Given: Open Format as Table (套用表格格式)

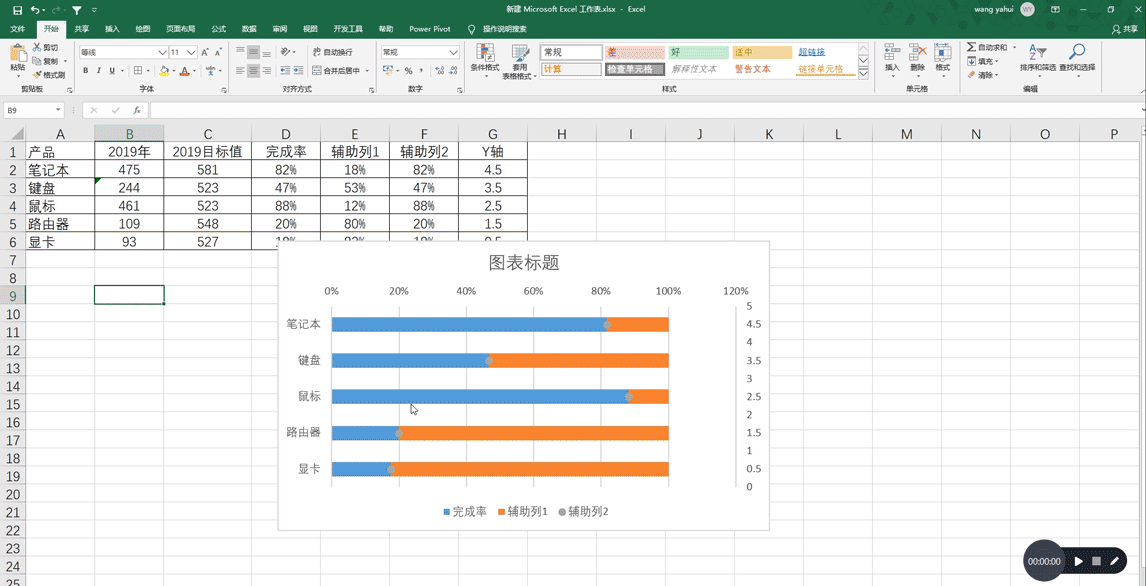Looking at the screenshot, I should click(x=520, y=61).
